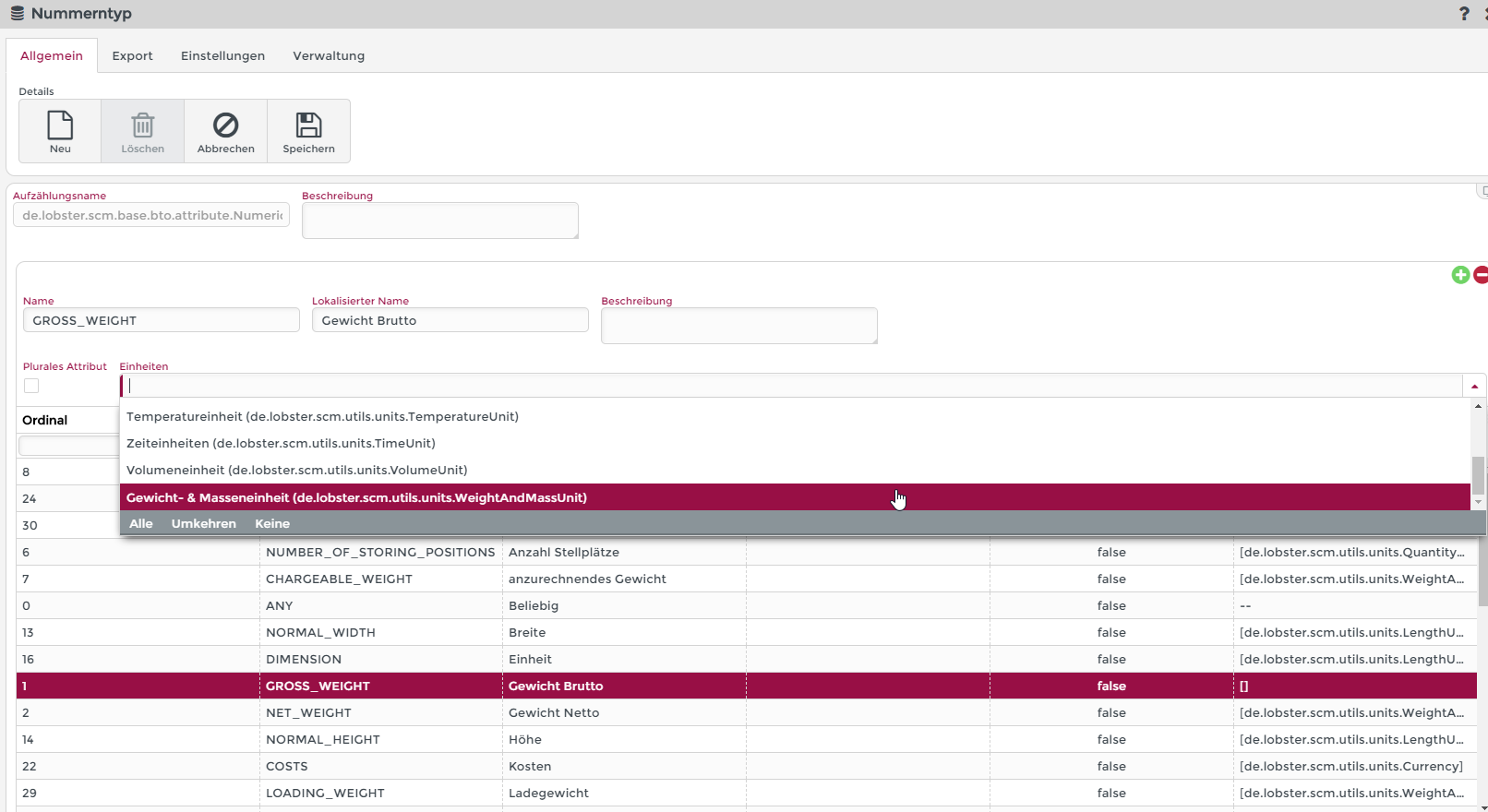Click the Höhe cell
Screen dimensions: 1488x812
click(x=624, y=739)
